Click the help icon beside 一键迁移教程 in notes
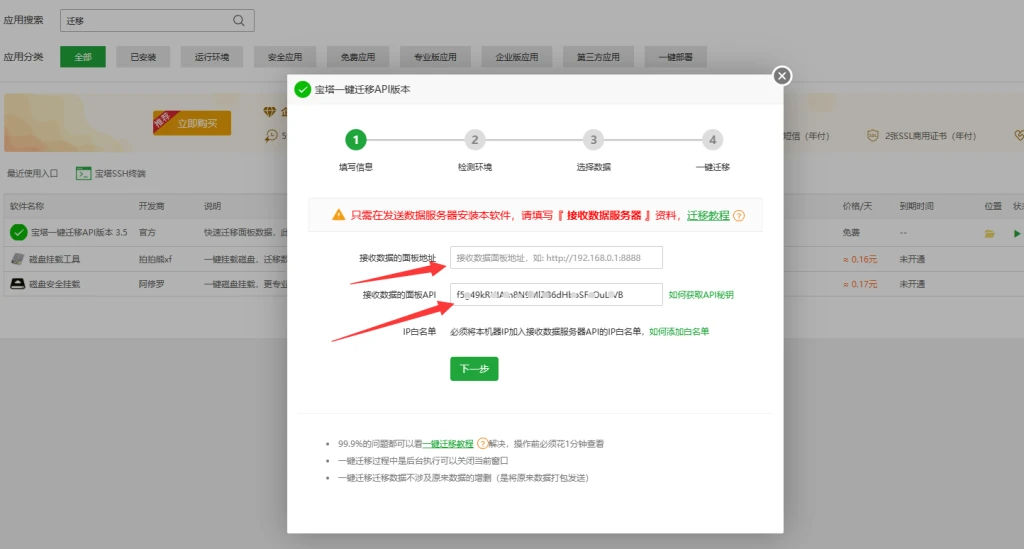Screen dimensions: 1024x549 [482, 443]
